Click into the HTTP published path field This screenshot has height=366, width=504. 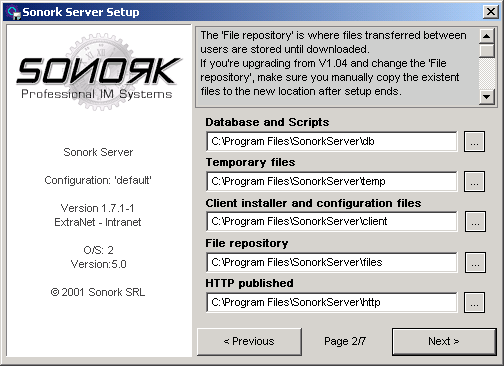pos(332,303)
